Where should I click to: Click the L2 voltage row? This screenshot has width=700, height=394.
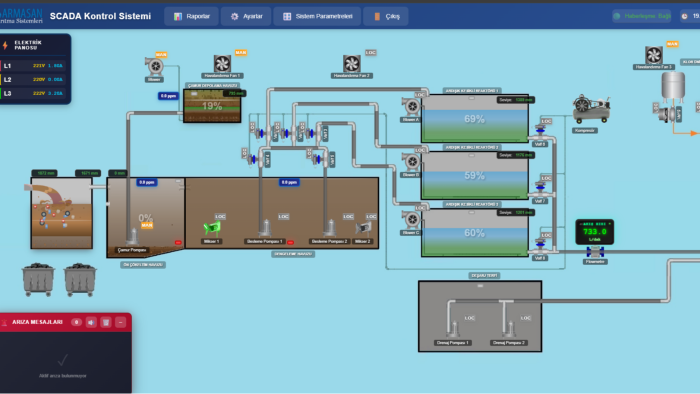tap(34, 79)
